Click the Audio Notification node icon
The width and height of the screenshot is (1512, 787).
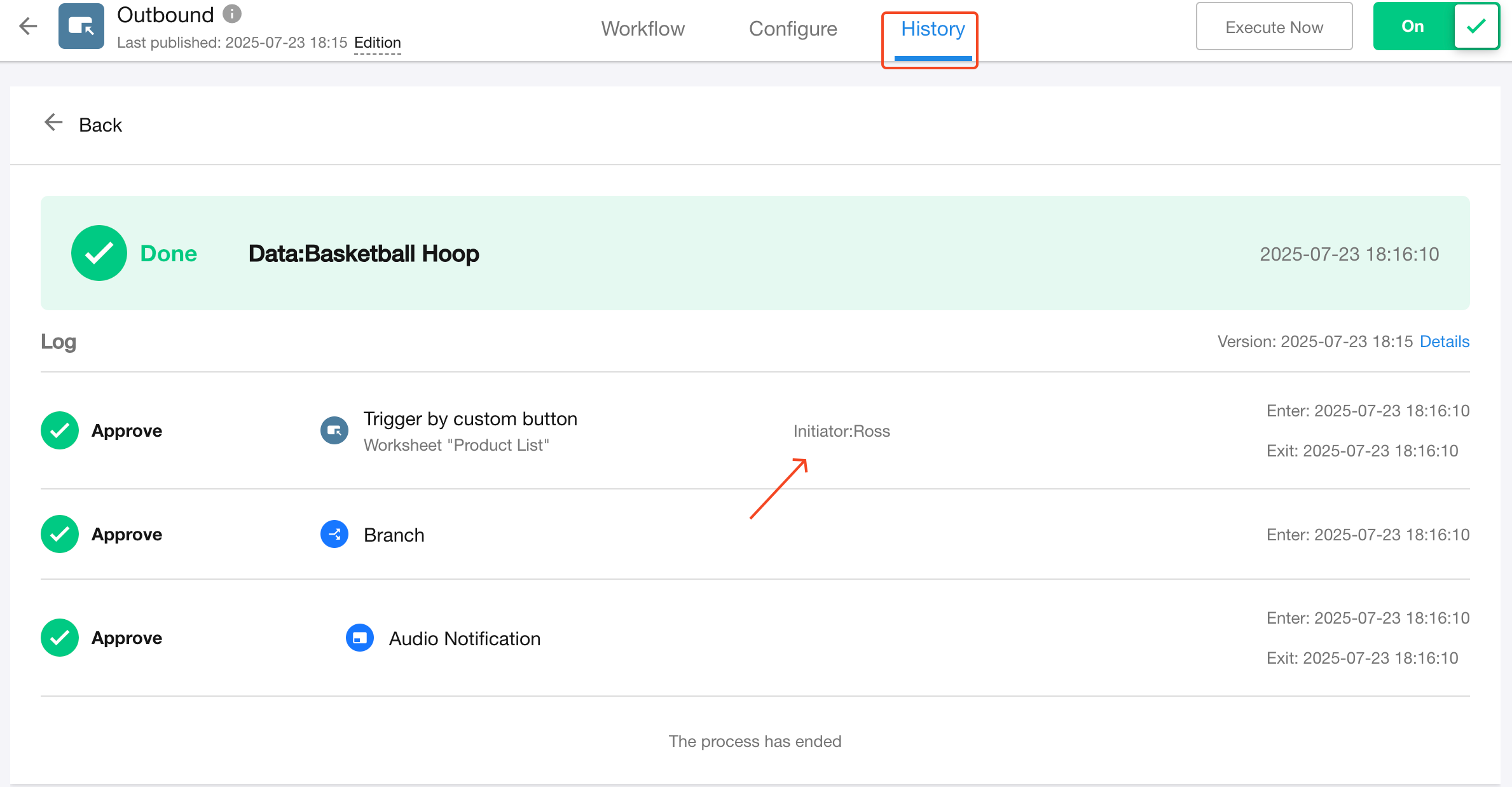pyautogui.click(x=360, y=638)
